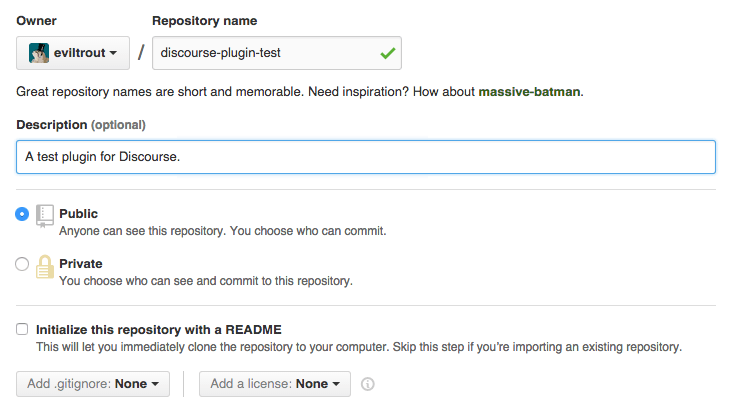Click the Private label text
This screenshot has height=413, width=730.
pos(81,264)
